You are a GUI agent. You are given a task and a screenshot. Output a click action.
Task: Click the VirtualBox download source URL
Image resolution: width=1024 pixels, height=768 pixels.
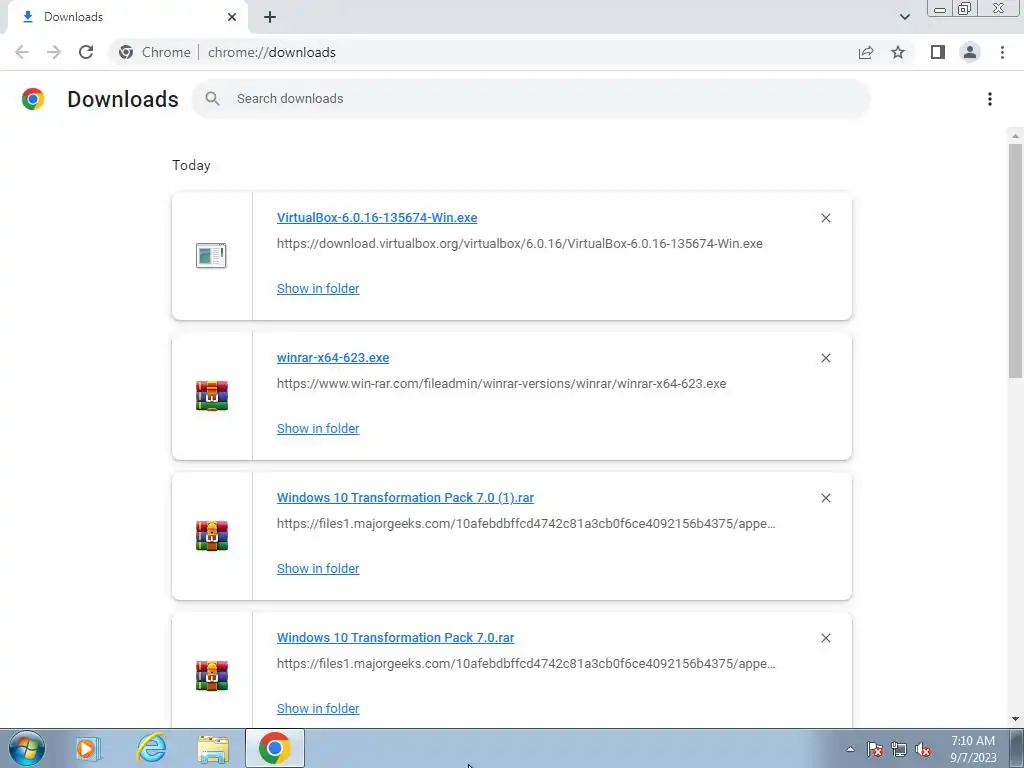pos(520,244)
